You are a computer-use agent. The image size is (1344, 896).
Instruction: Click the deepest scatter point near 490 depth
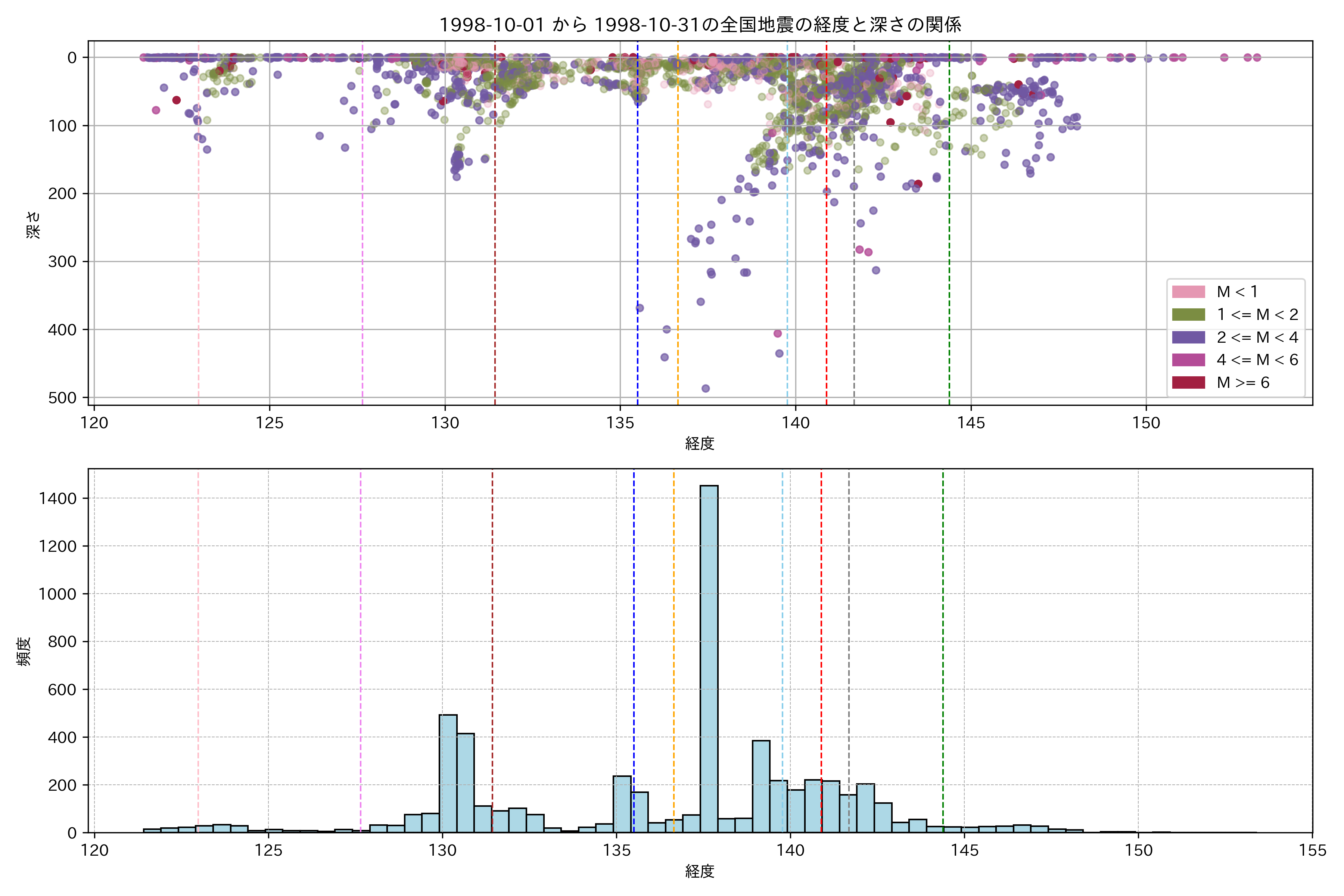coord(706,389)
